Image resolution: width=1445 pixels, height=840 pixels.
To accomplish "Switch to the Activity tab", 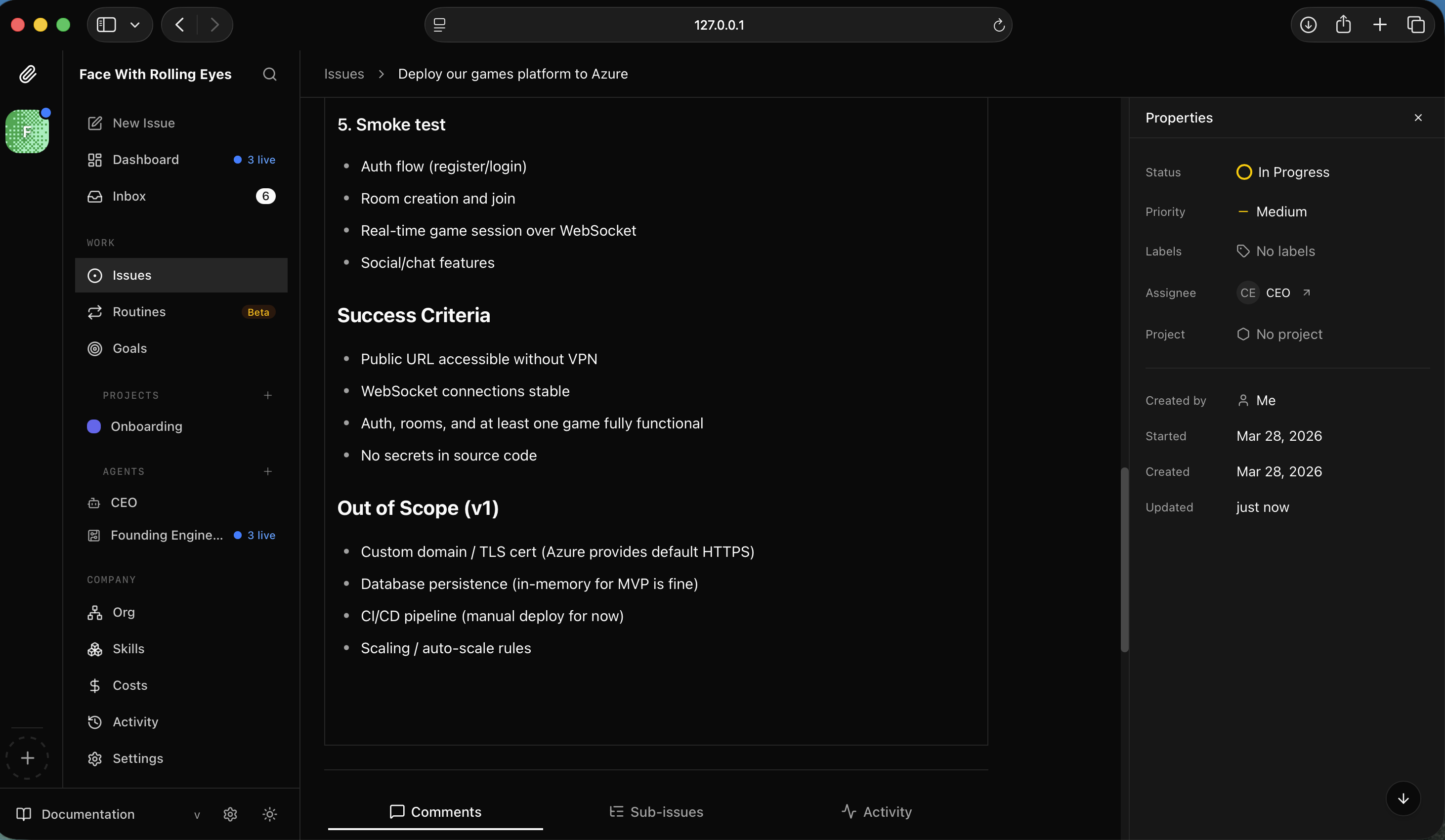I will click(876, 812).
